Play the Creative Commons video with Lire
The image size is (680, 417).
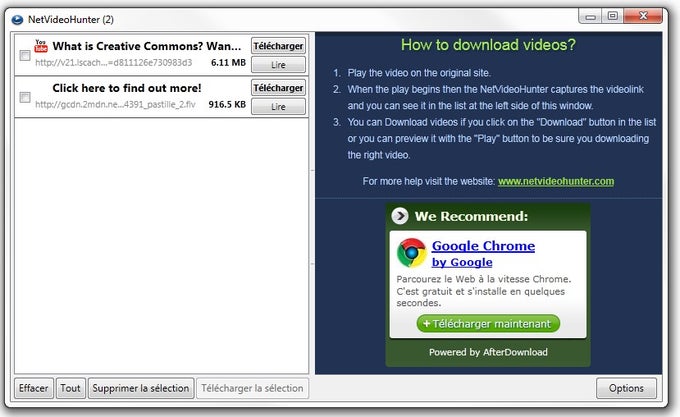(x=278, y=65)
